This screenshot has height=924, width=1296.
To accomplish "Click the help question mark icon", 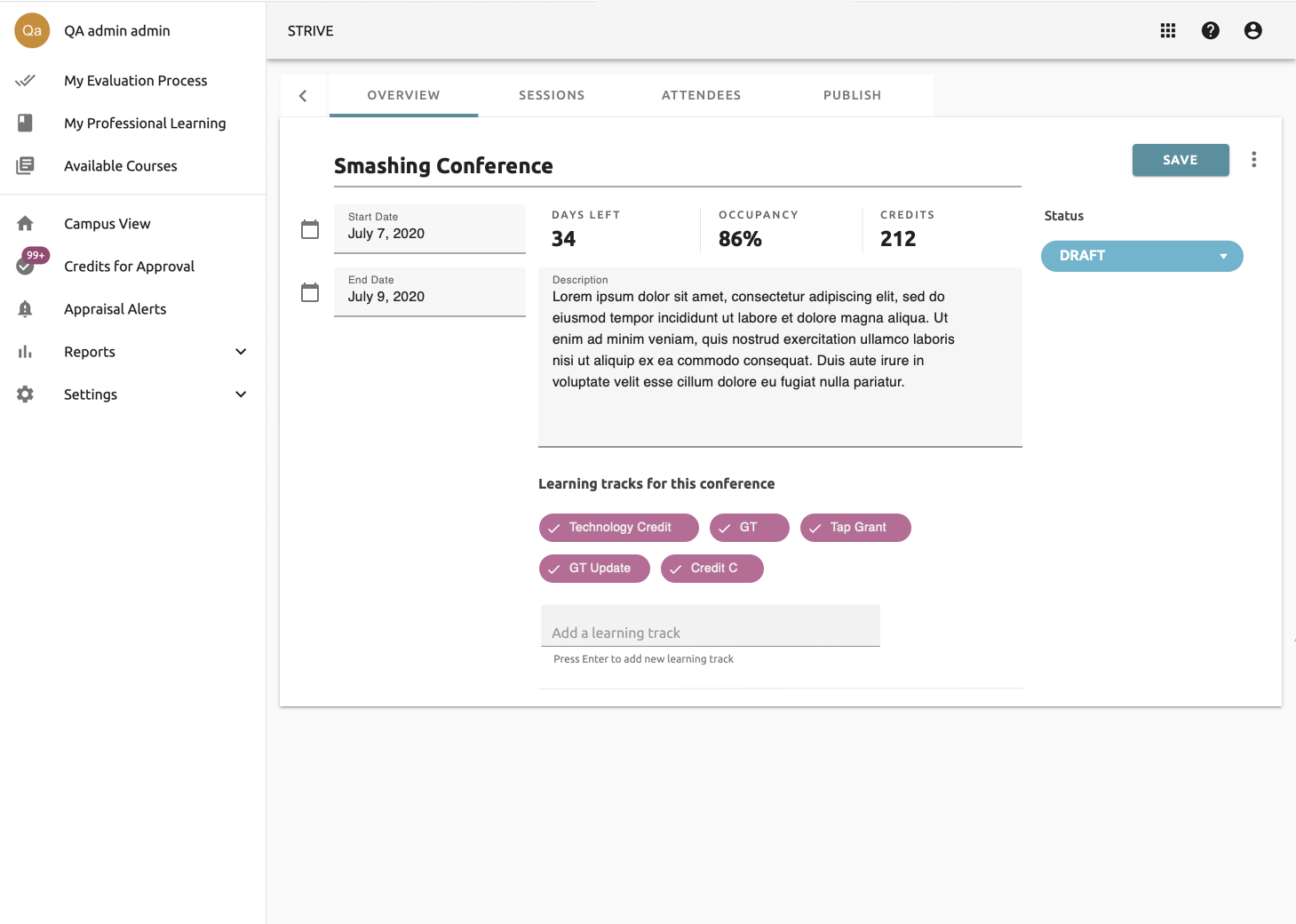I will click(1210, 31).
